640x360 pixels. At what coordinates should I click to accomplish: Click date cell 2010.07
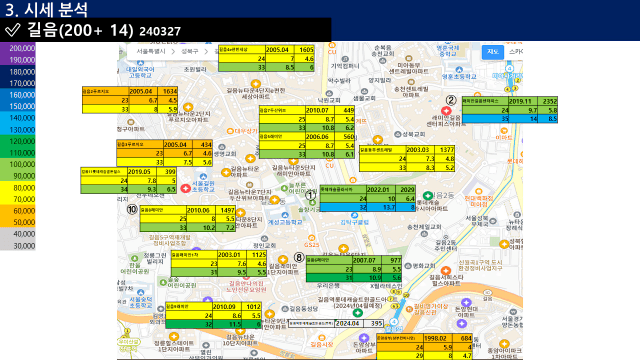click(x=320, y=110)
